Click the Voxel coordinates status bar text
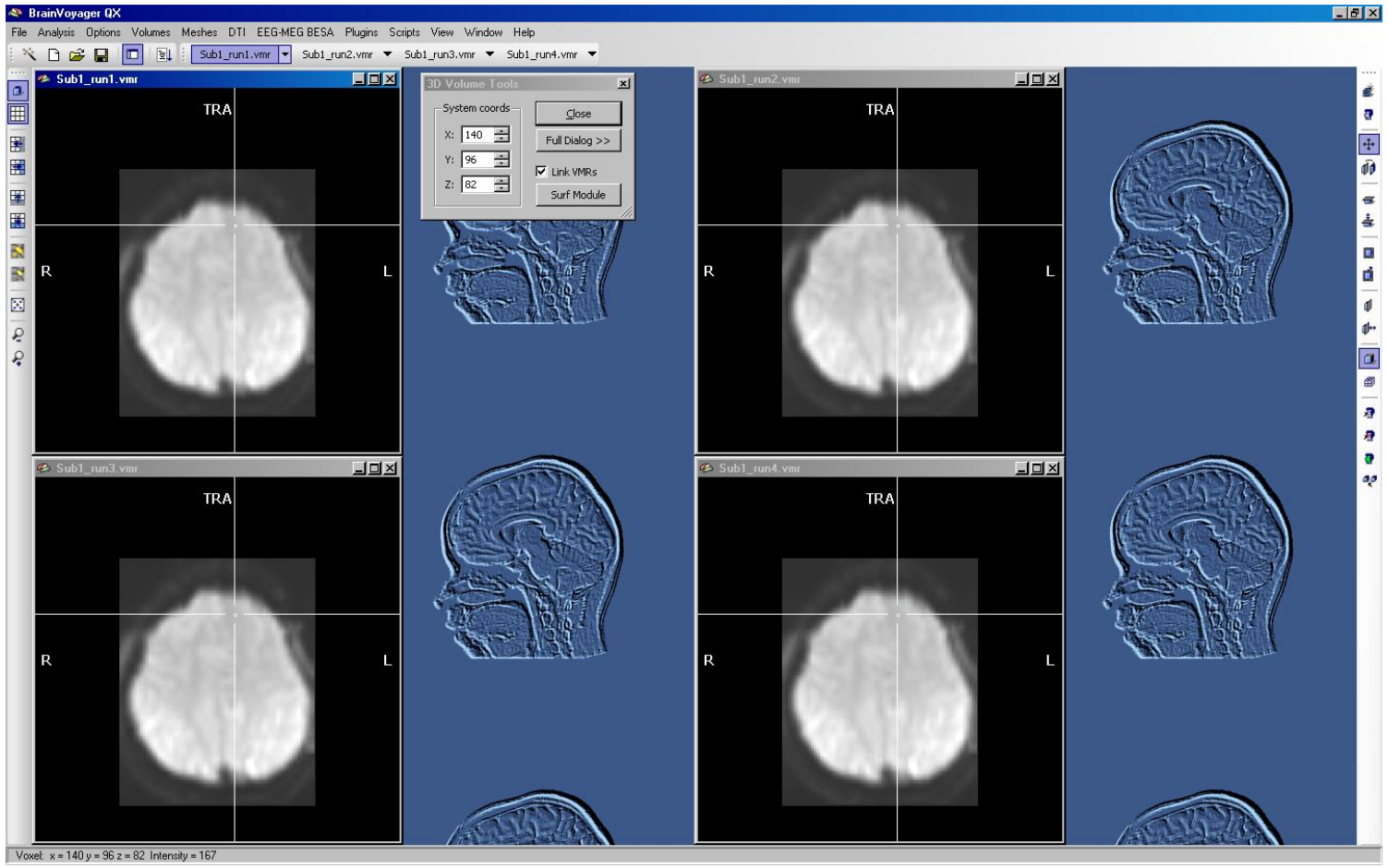The height and width of the screenshot is (868, 1388). (115, 856)
